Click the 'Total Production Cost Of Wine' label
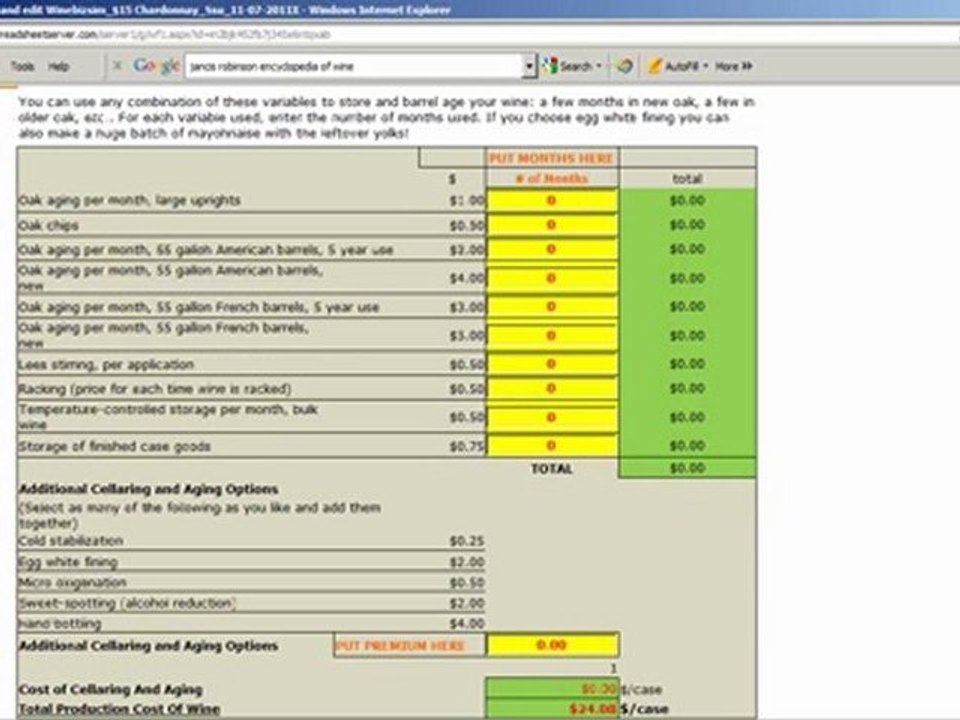 coord(119,709)
